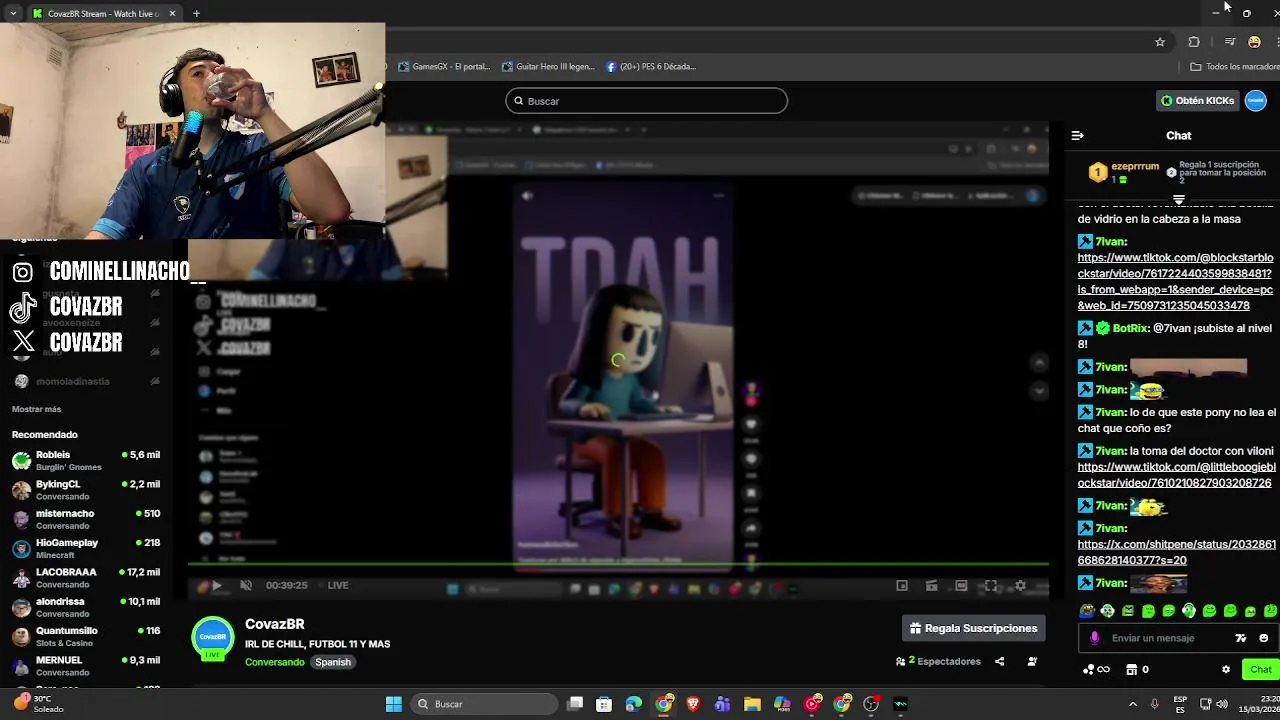The height and width of the screenshot is (720, 1280).
Task: Focus the Kick Buscar search field
Action: [647, 101]
